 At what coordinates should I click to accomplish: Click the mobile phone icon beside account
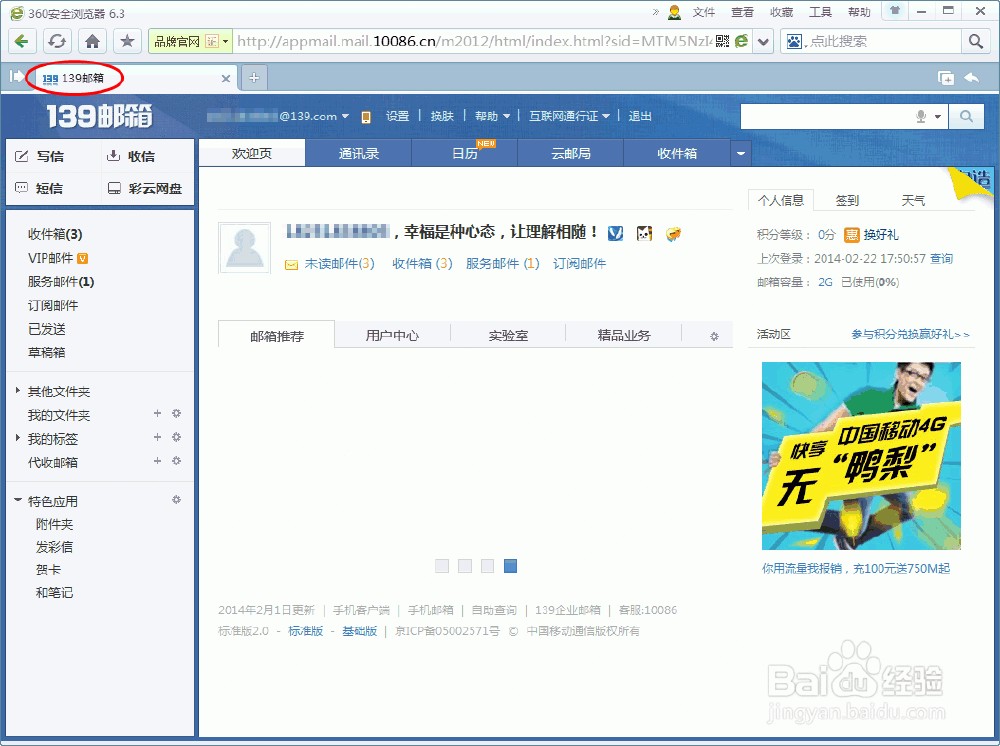(x=366, y=117)
